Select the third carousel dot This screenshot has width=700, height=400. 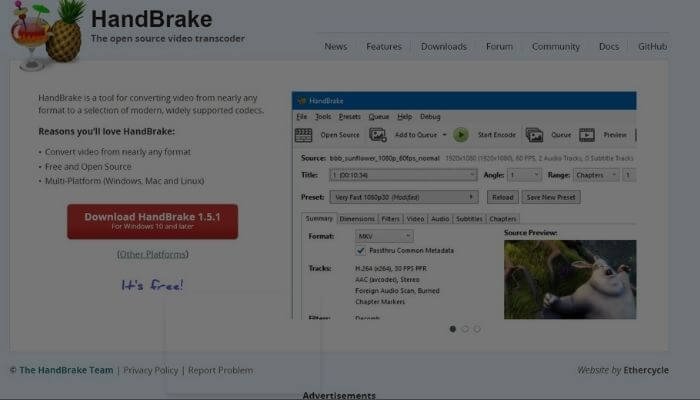[x=477, y=329]
